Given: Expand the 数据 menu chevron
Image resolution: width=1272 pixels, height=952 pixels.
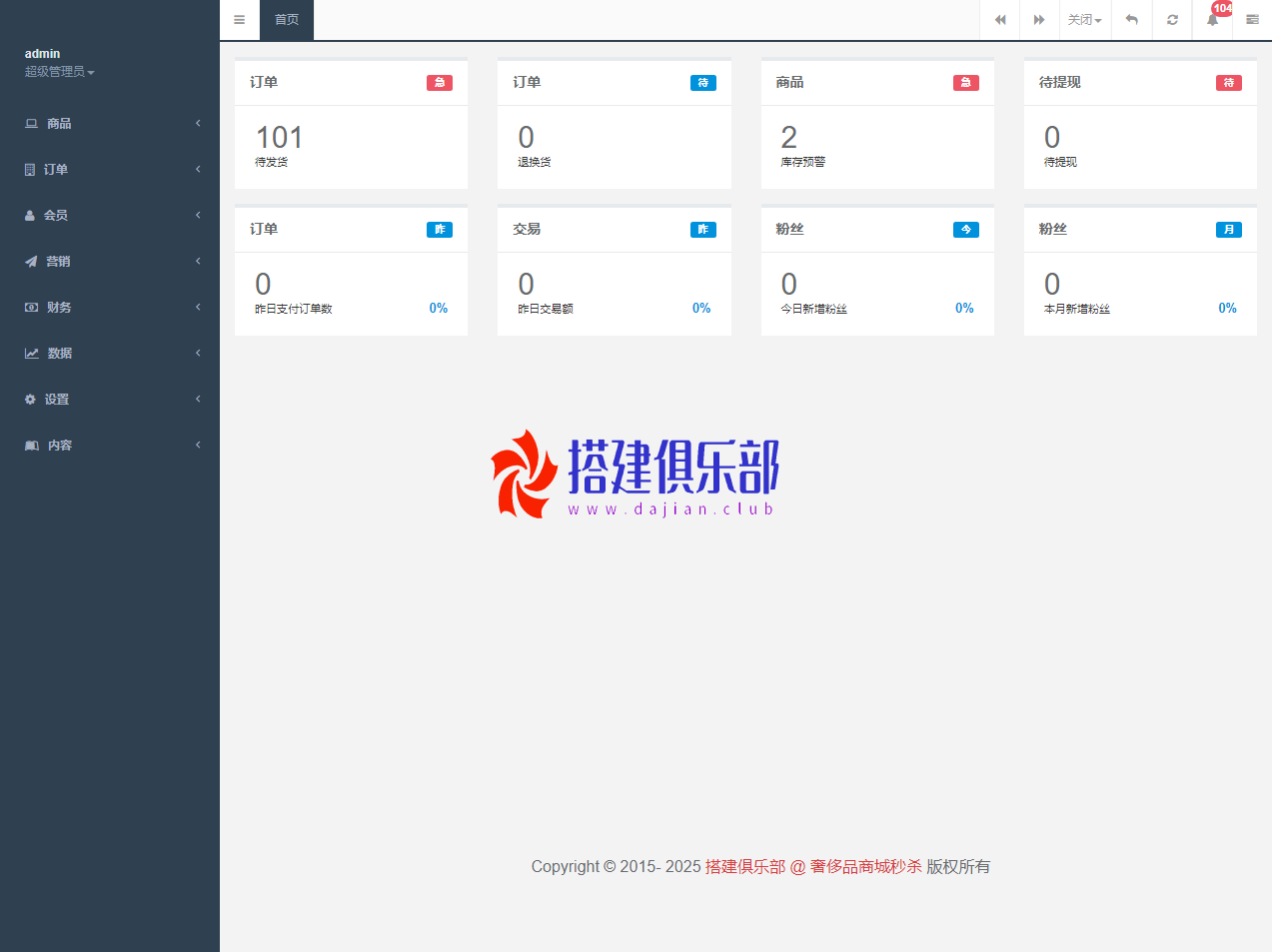Looking at the screenshot, I should tap(198, 353).
